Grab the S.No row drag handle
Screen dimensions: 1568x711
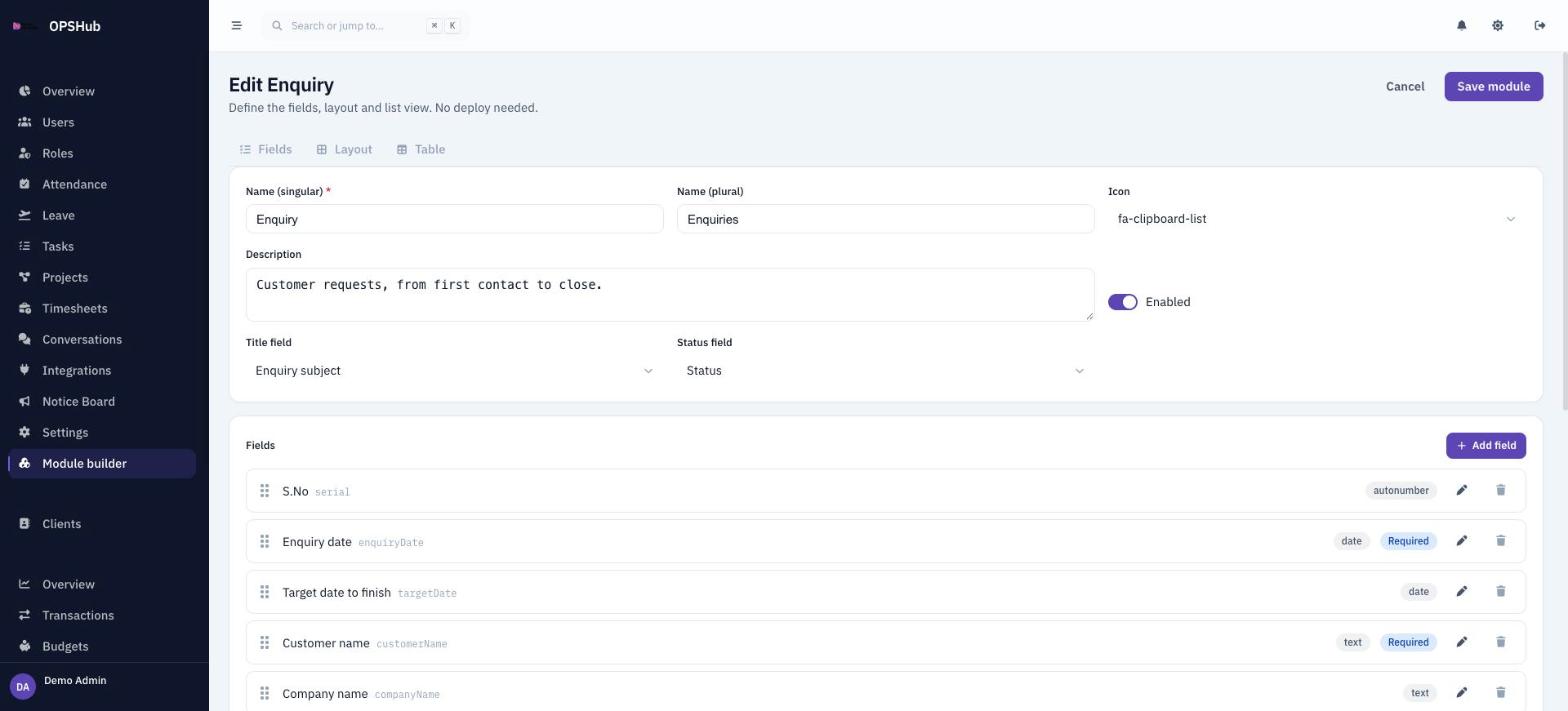click(x=264, y=491)
